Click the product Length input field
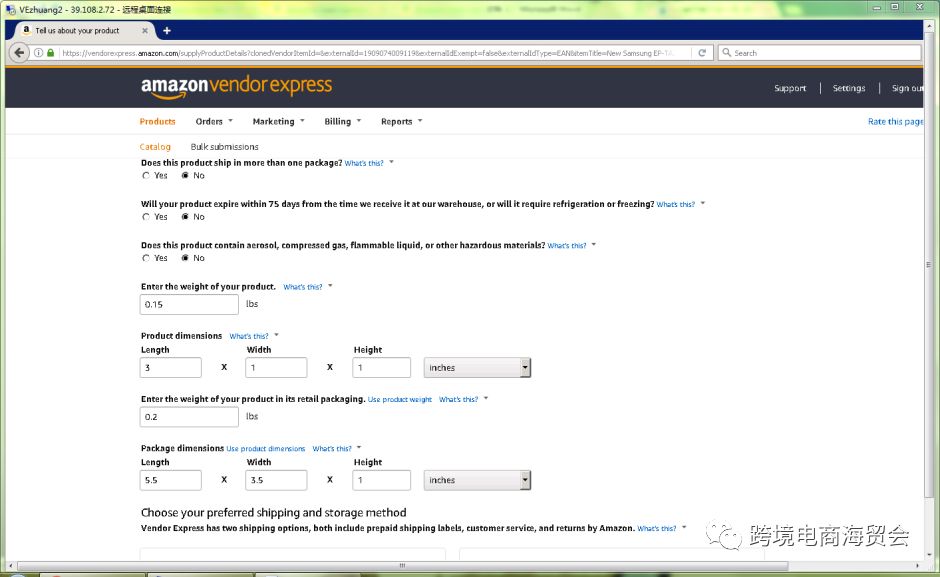Image resolution: width=940 pixels, height=577 pixels. (x=171, y=368)
